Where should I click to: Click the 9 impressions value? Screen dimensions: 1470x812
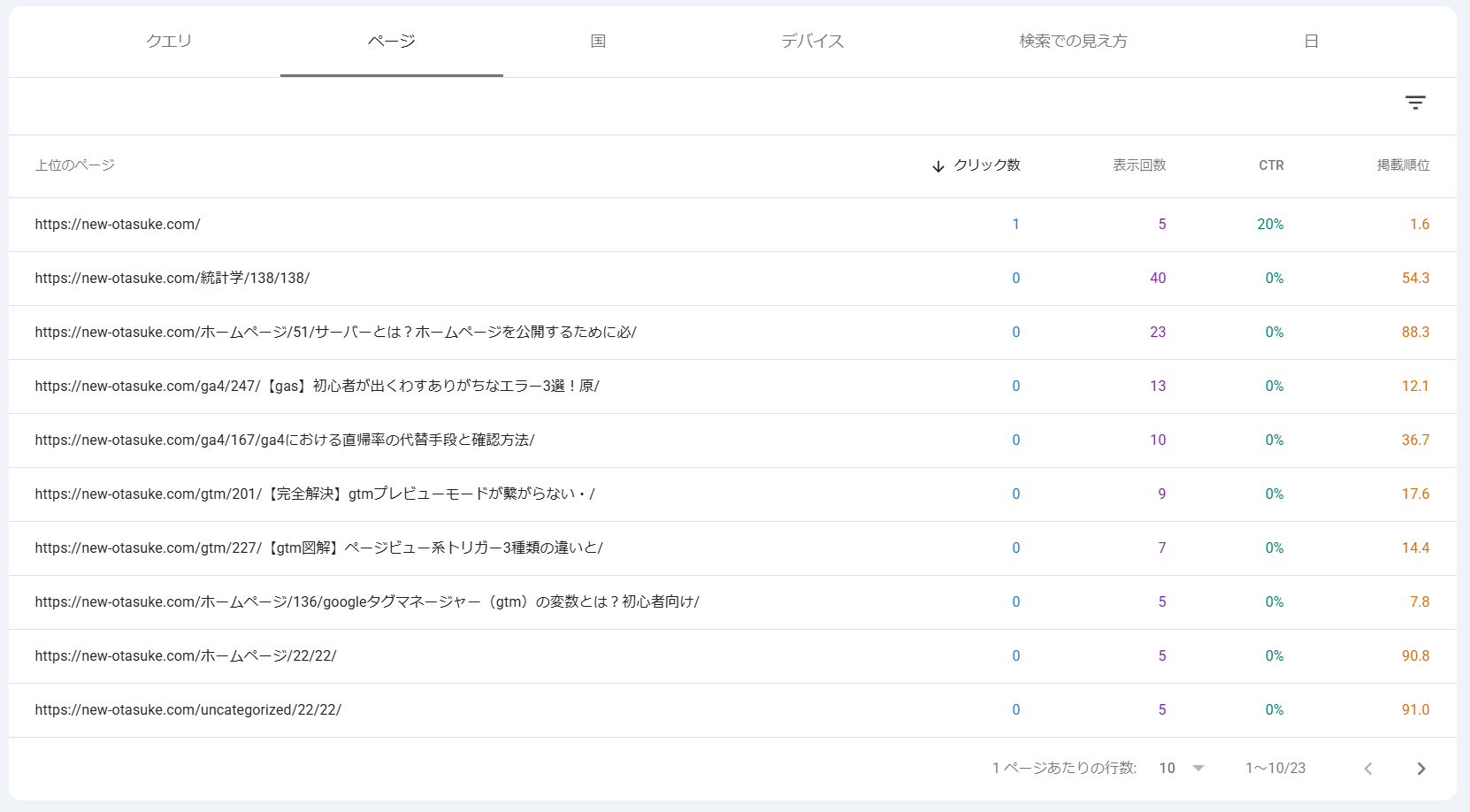[x=1162, y=494]
